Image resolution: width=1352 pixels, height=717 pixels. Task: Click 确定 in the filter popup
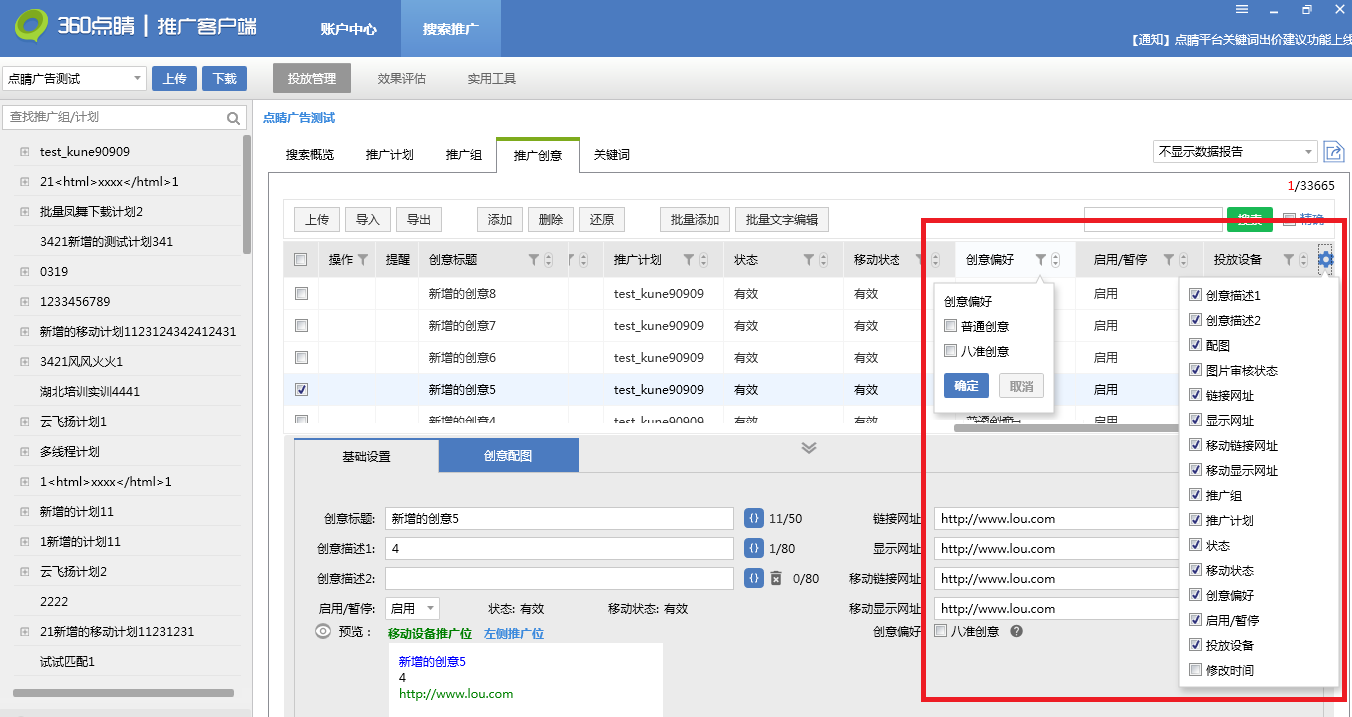click(965, 386)
